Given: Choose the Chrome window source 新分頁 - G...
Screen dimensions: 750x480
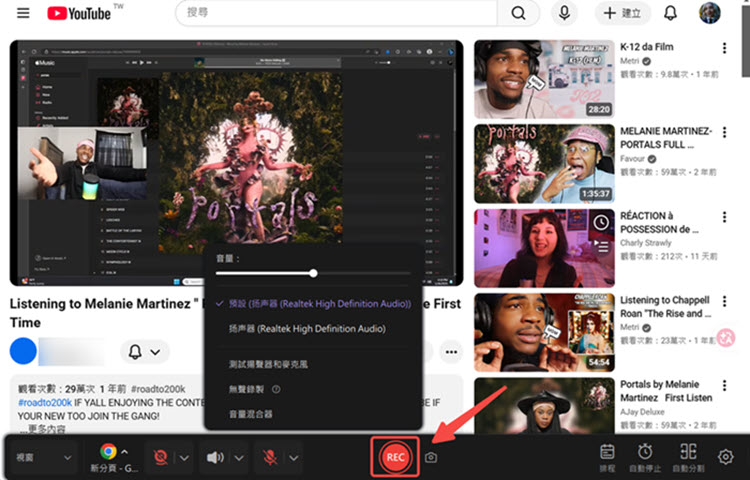Looking at the screenshot, I should 114,458.
